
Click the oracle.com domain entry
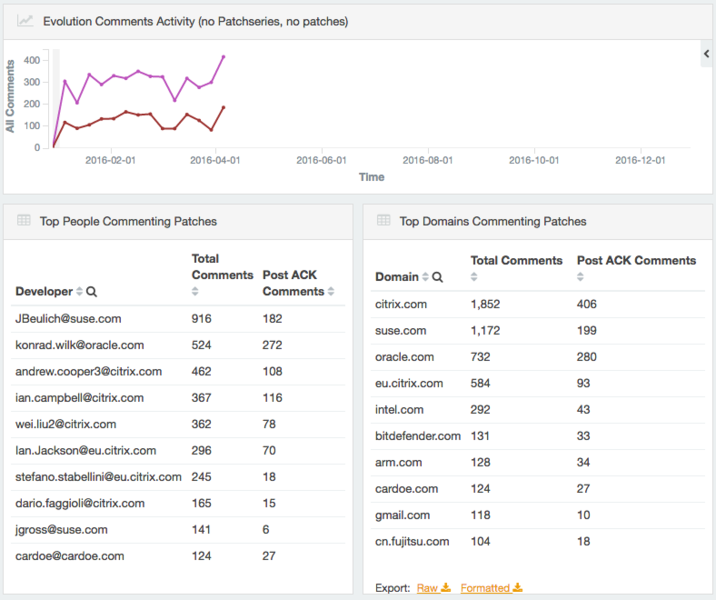(x=404, y=356)
